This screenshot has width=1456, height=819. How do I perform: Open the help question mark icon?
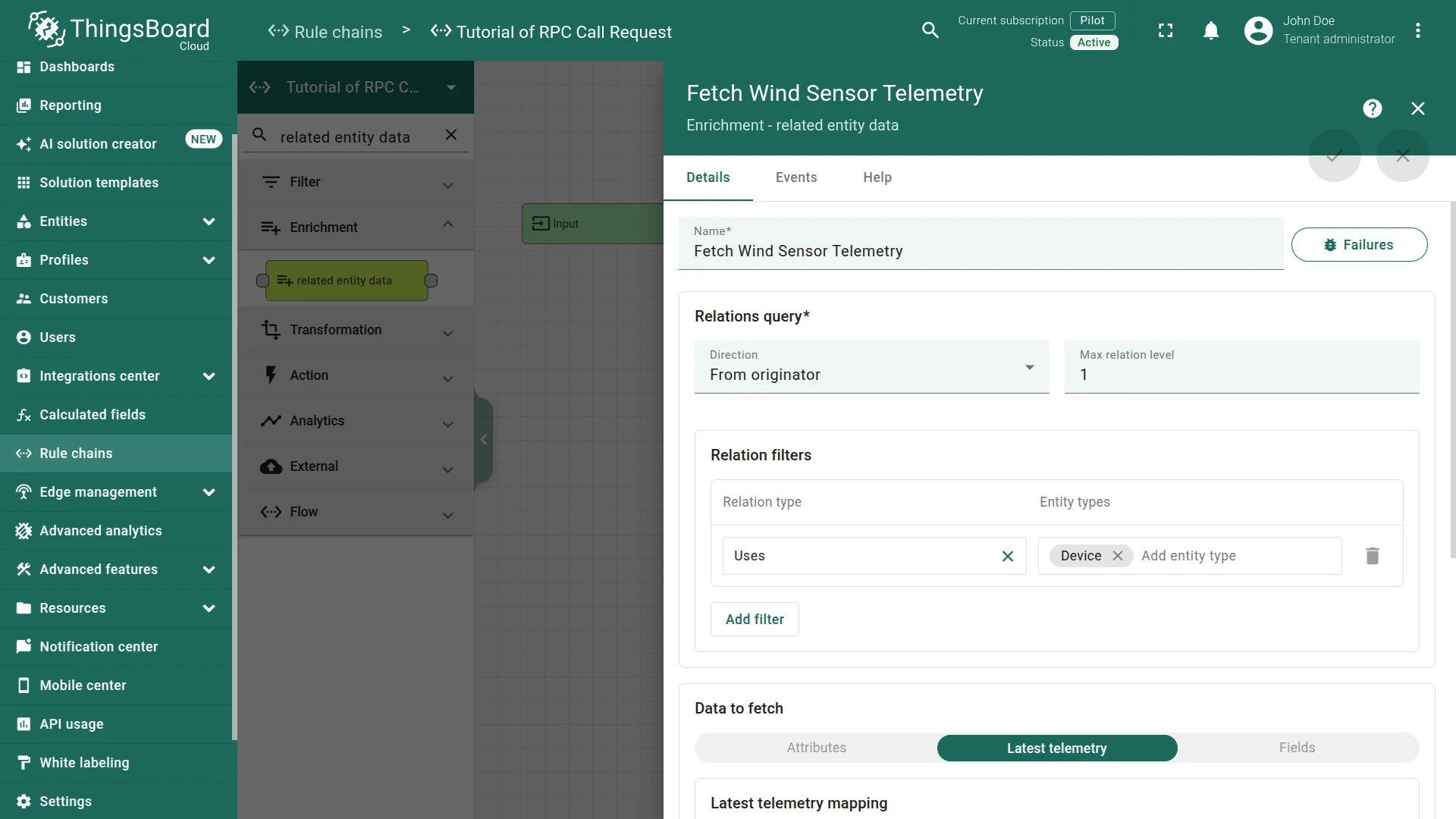point(1372,108)
